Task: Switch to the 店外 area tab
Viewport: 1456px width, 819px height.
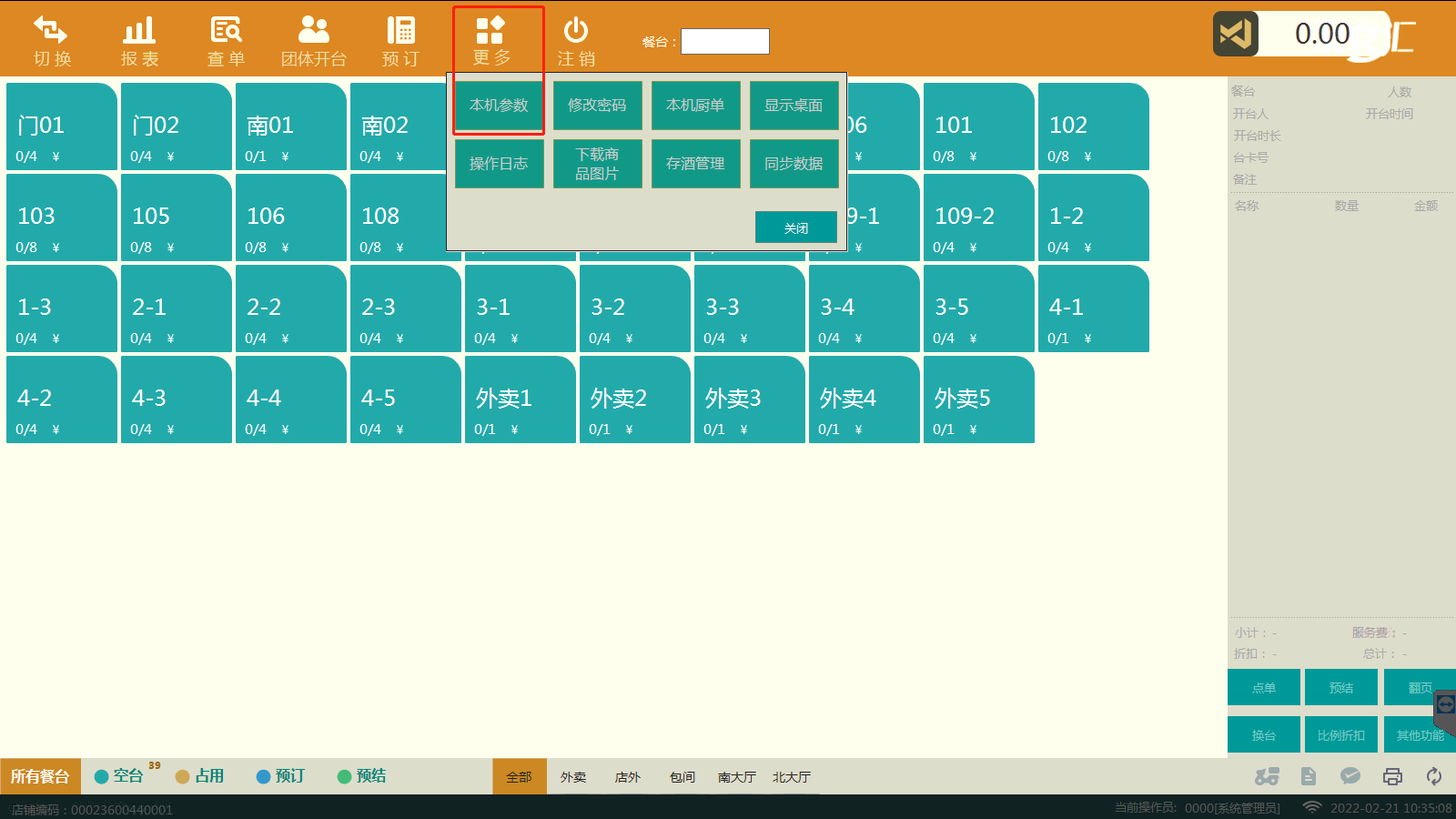Action: tap(628, 777)
